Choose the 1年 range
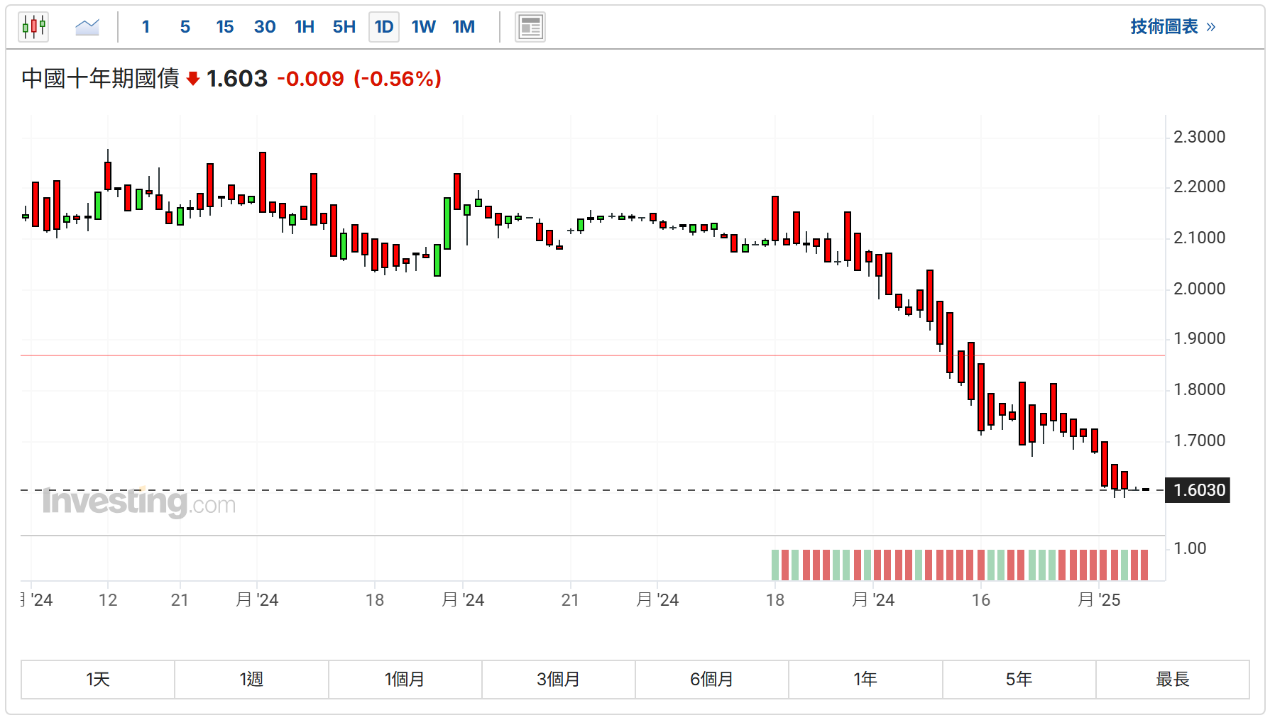 [865, 680]
